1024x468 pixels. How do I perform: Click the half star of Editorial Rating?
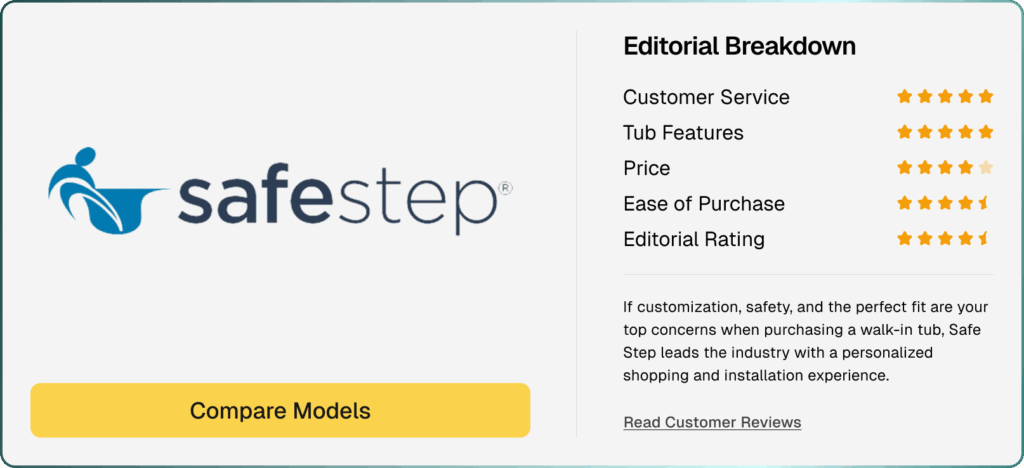[x=984, y=239]
